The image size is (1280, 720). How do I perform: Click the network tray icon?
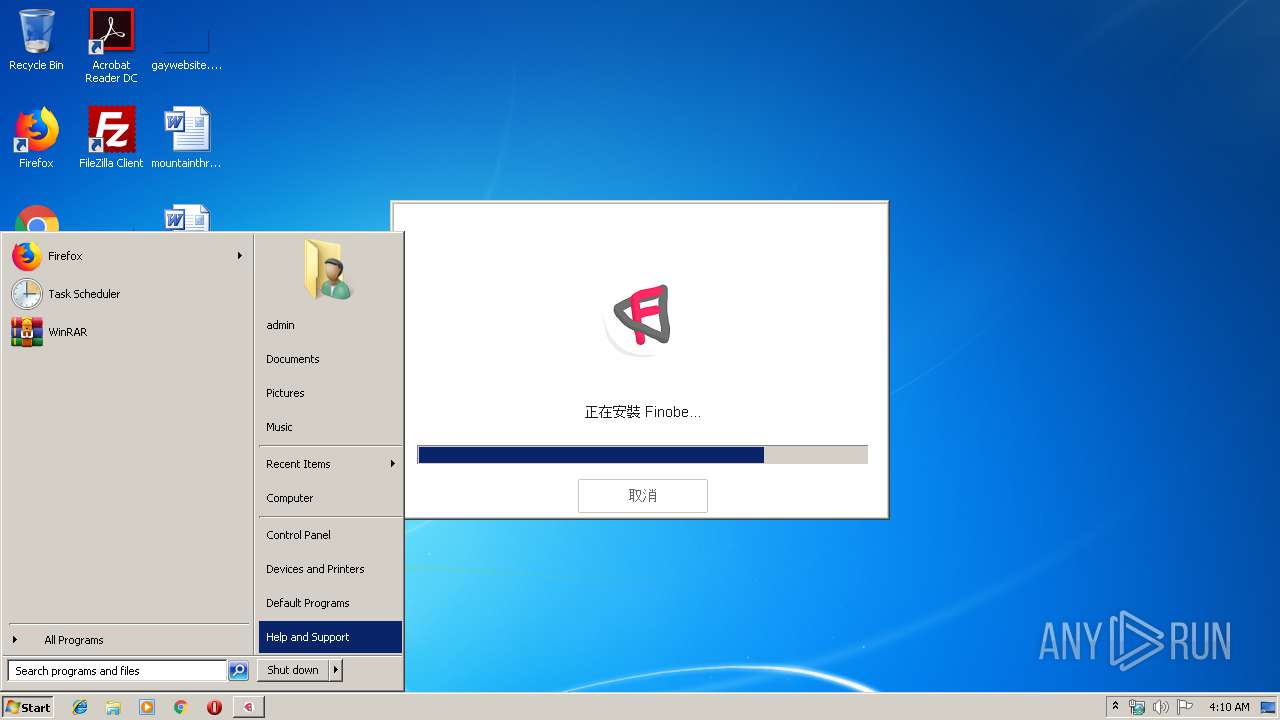pos(1137,707)
